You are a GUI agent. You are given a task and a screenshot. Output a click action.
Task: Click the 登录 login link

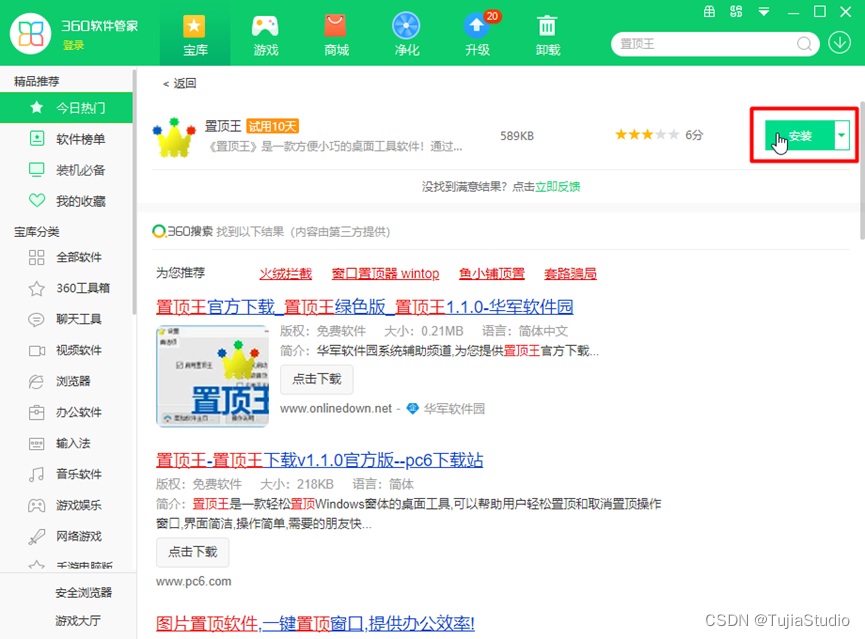(73, 45)
